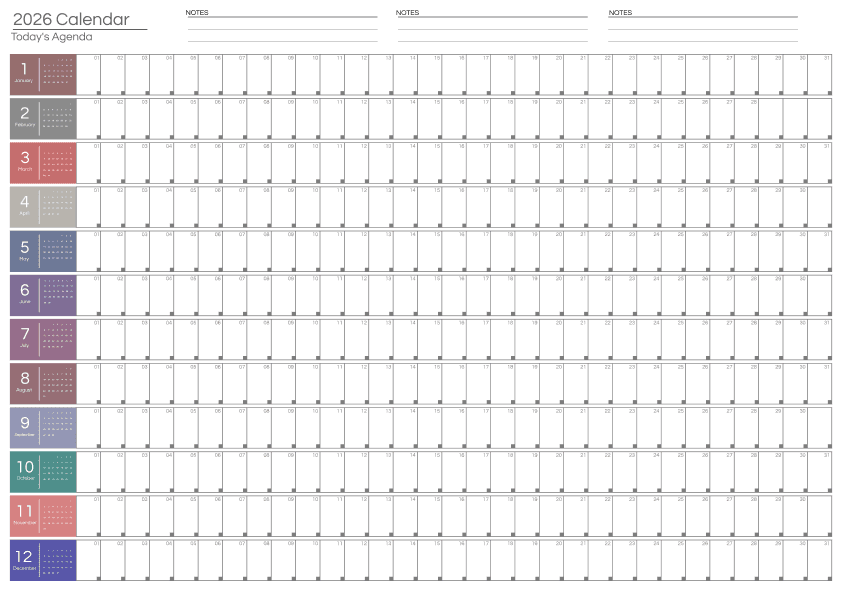Click the mini calendar in the February block
The image size is (842, 595).
coord(58,117)
